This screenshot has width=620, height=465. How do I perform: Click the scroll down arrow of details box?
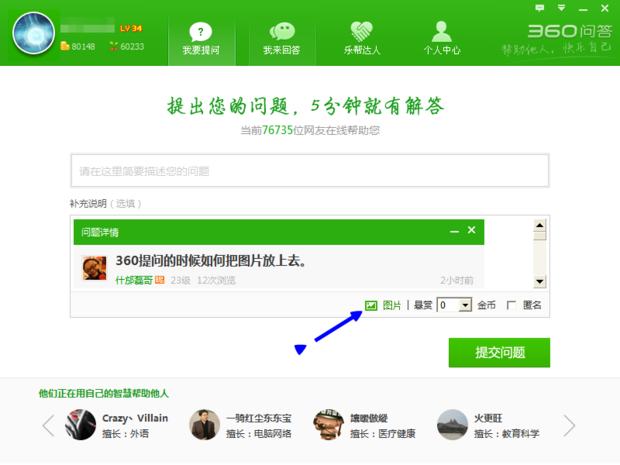pos(540,282)
